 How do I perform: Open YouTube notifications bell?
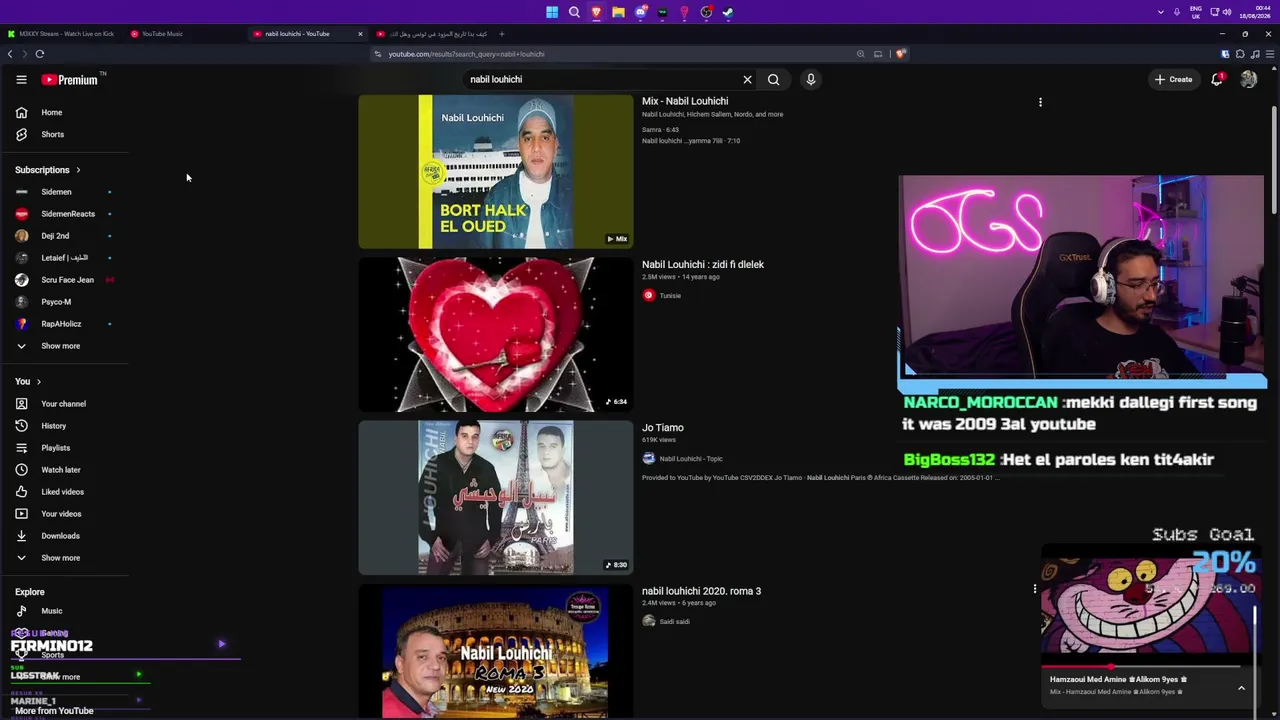(1217, 80)
